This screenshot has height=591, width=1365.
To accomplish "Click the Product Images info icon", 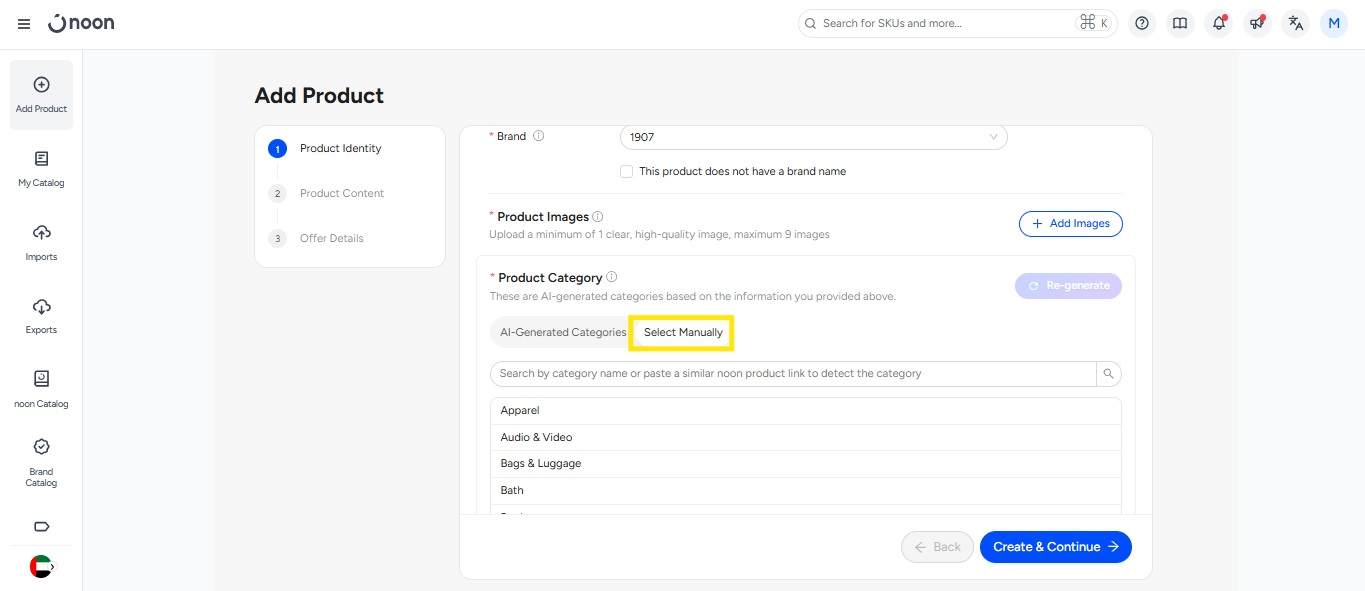I will [598, 216].
